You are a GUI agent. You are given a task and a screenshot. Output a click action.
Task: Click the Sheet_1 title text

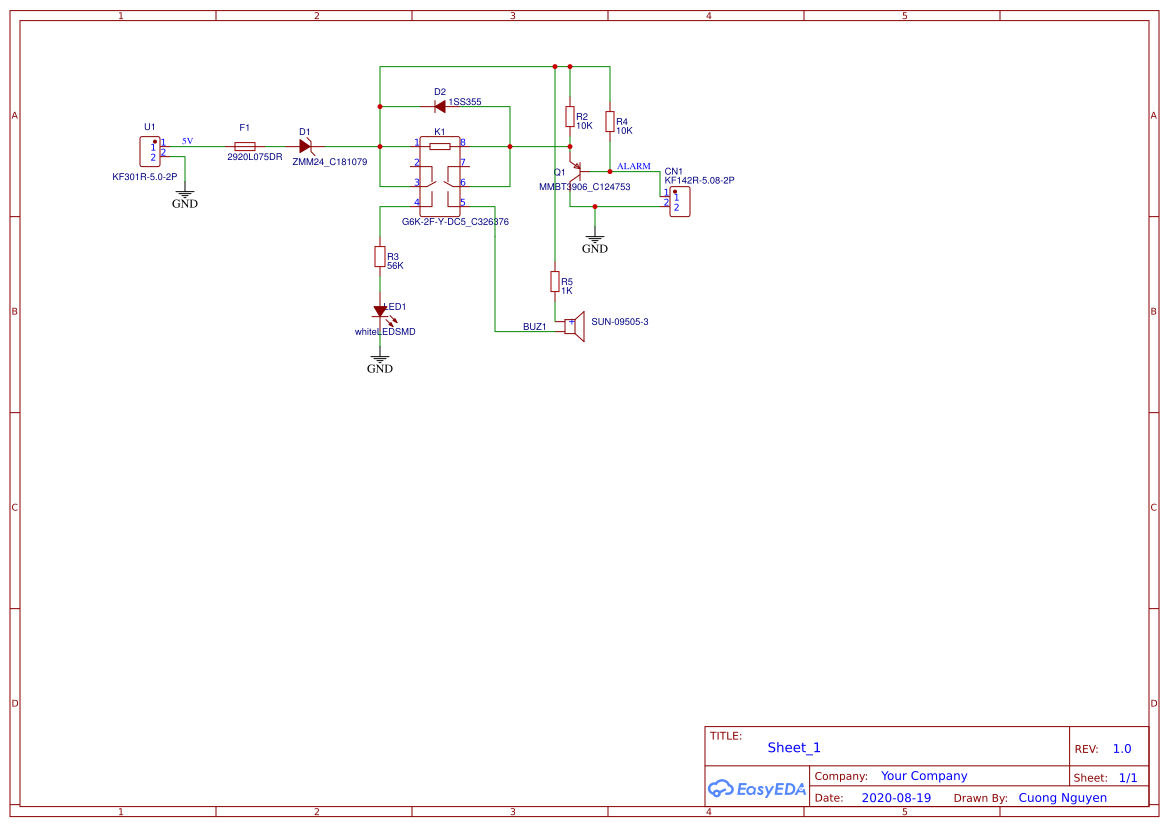[793, 747]
